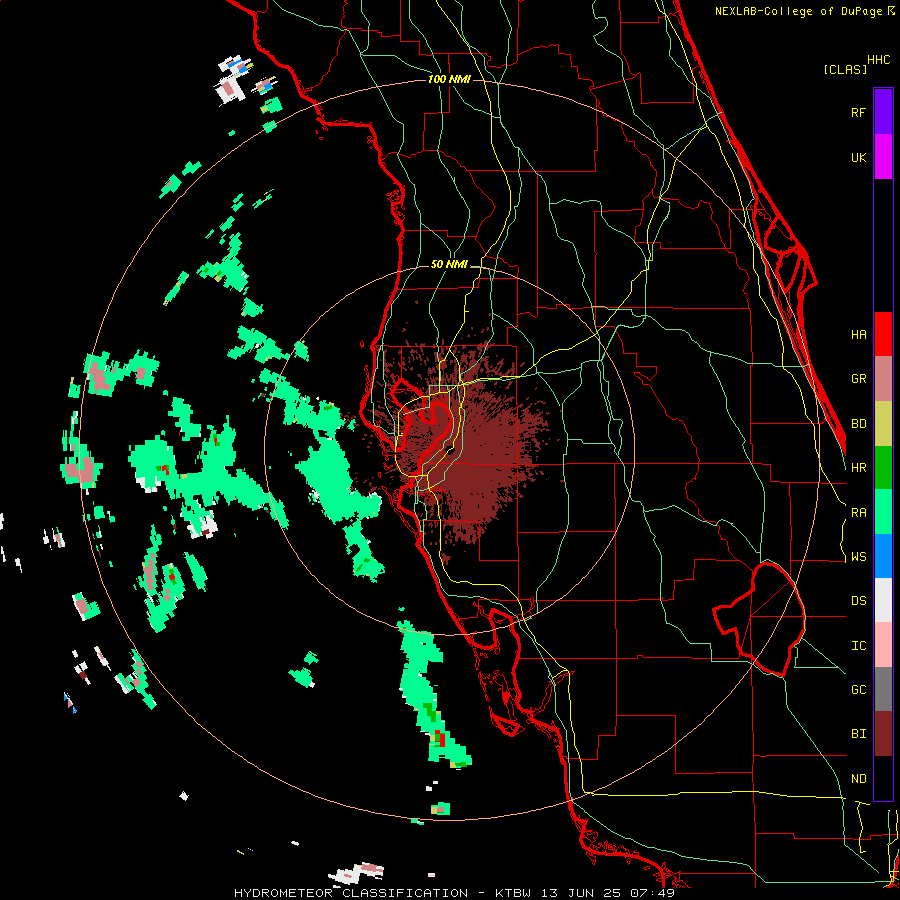Pick the gray GC legend swatch

[883, 689]
